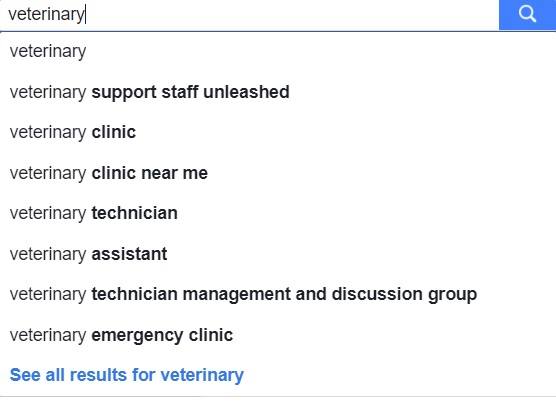Choose 'veterinary support staff unleashed' suggestion
The image size is (556, 403).
click(x=278, y=92)
